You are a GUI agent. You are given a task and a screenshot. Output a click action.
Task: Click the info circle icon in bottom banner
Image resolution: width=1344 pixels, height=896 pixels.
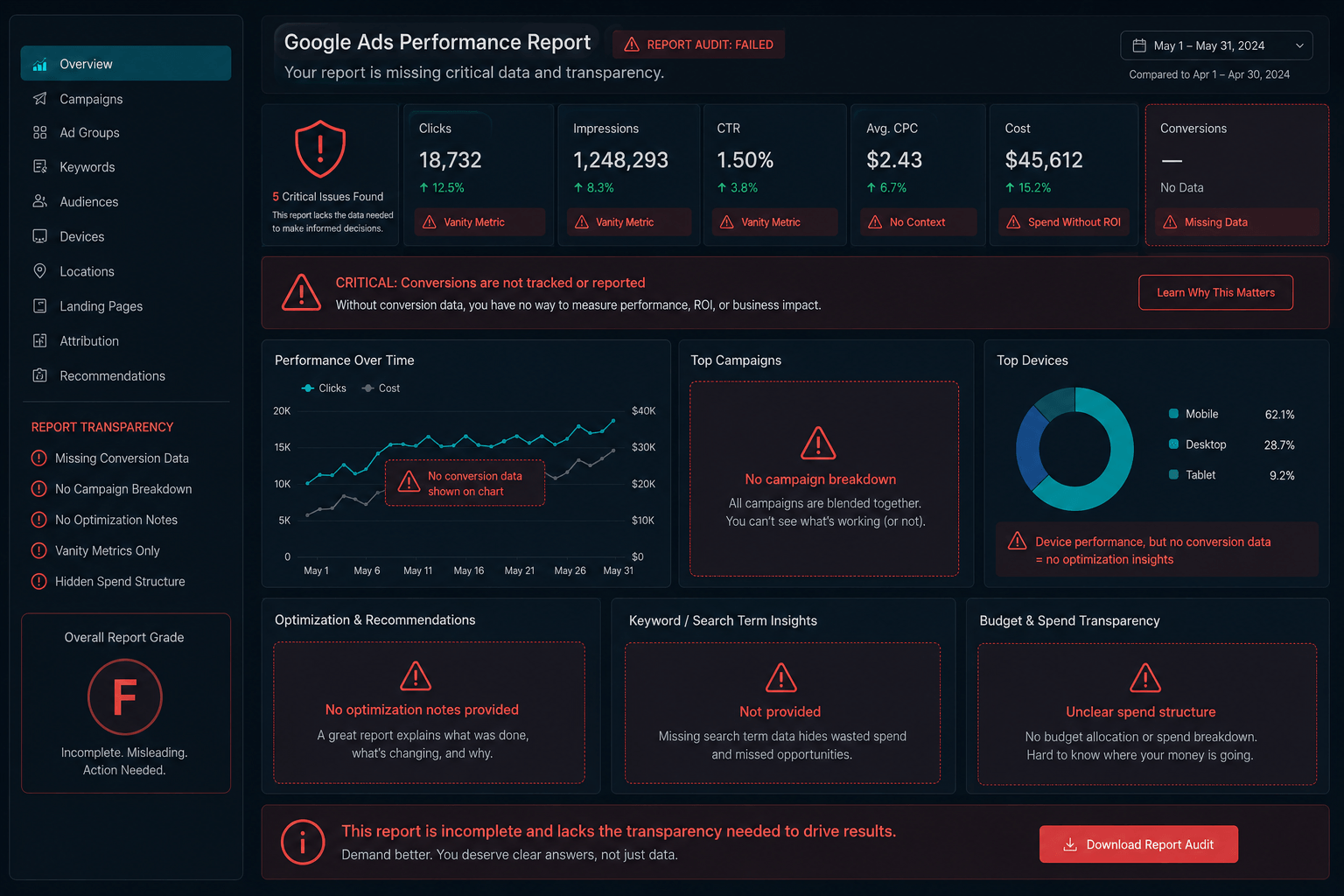303,843
